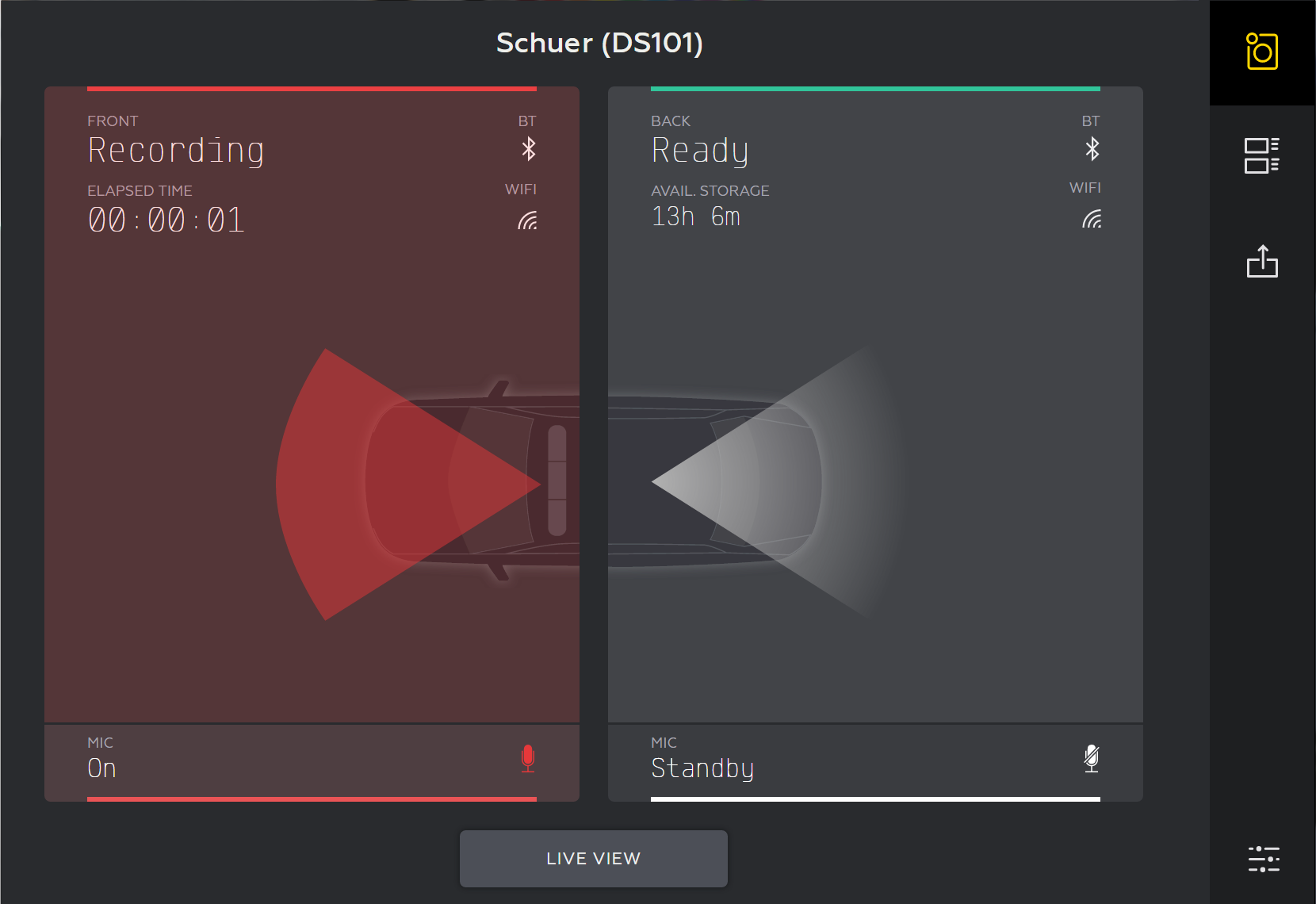Viewport: 1316px width, 904px height.
Task: Click Ready to start back camera recording
Action: pyautogui.click(x=700, y=151)
